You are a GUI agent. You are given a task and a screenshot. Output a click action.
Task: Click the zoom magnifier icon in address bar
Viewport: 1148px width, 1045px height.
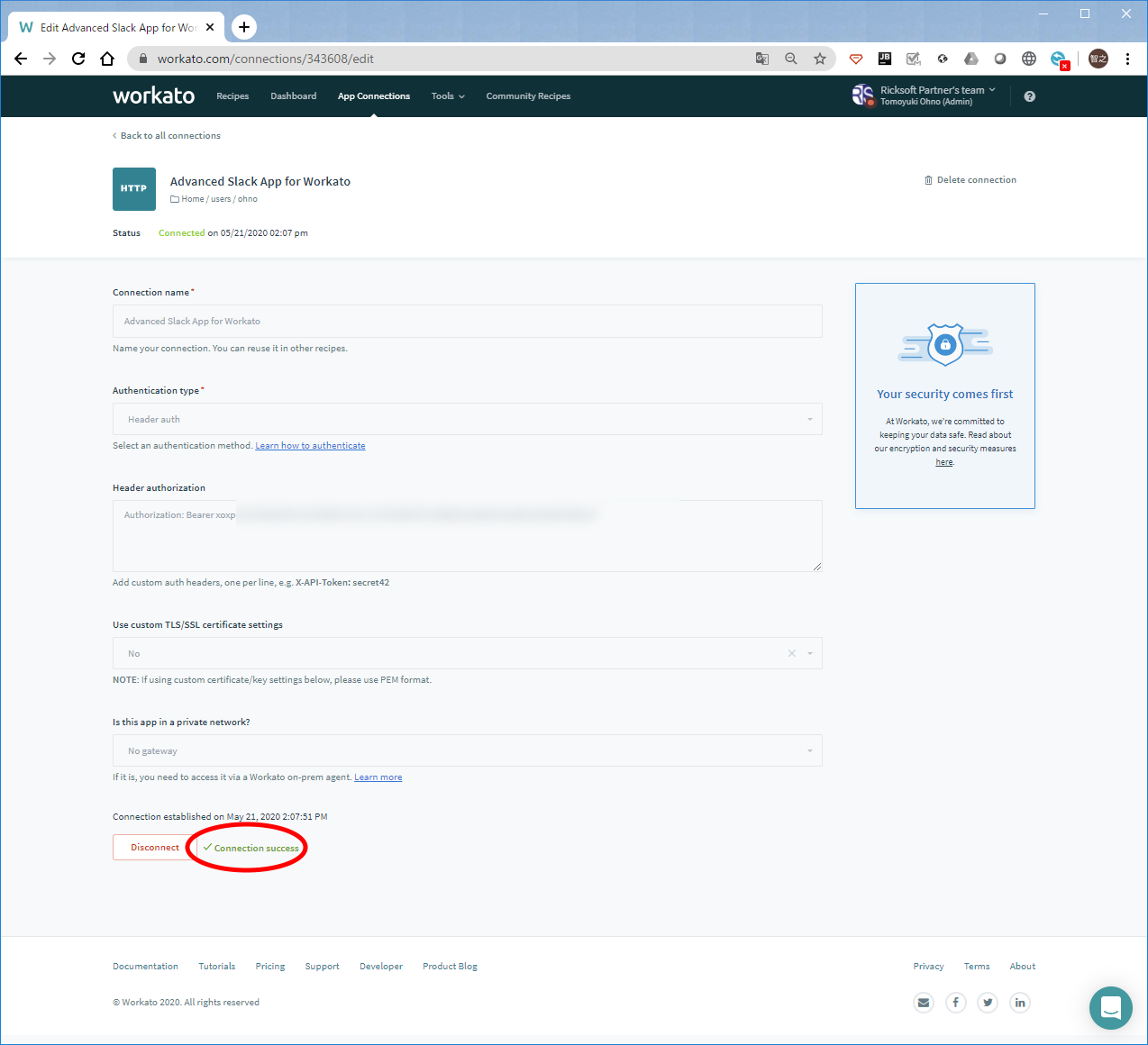tap(791, 59)
